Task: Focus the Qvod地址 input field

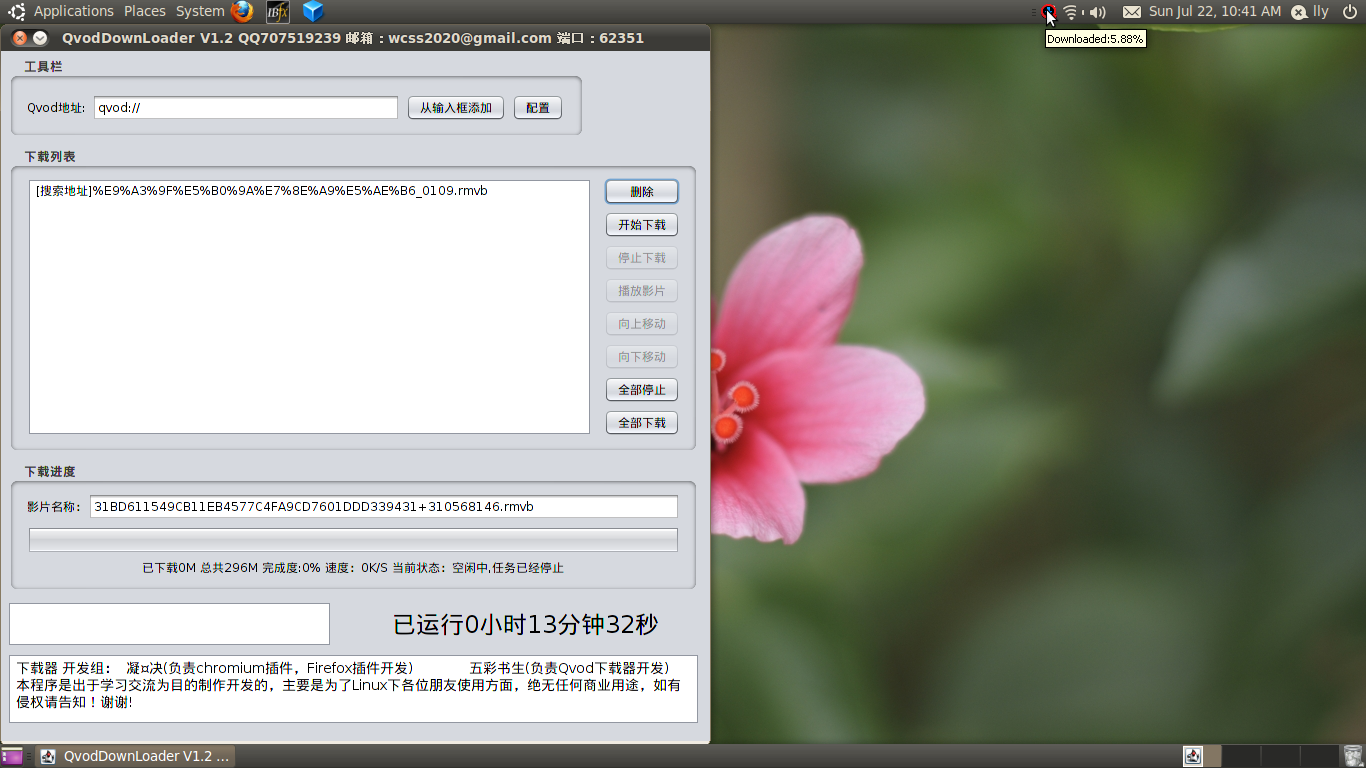Action: pyautogui.click(x=246, y=108)
